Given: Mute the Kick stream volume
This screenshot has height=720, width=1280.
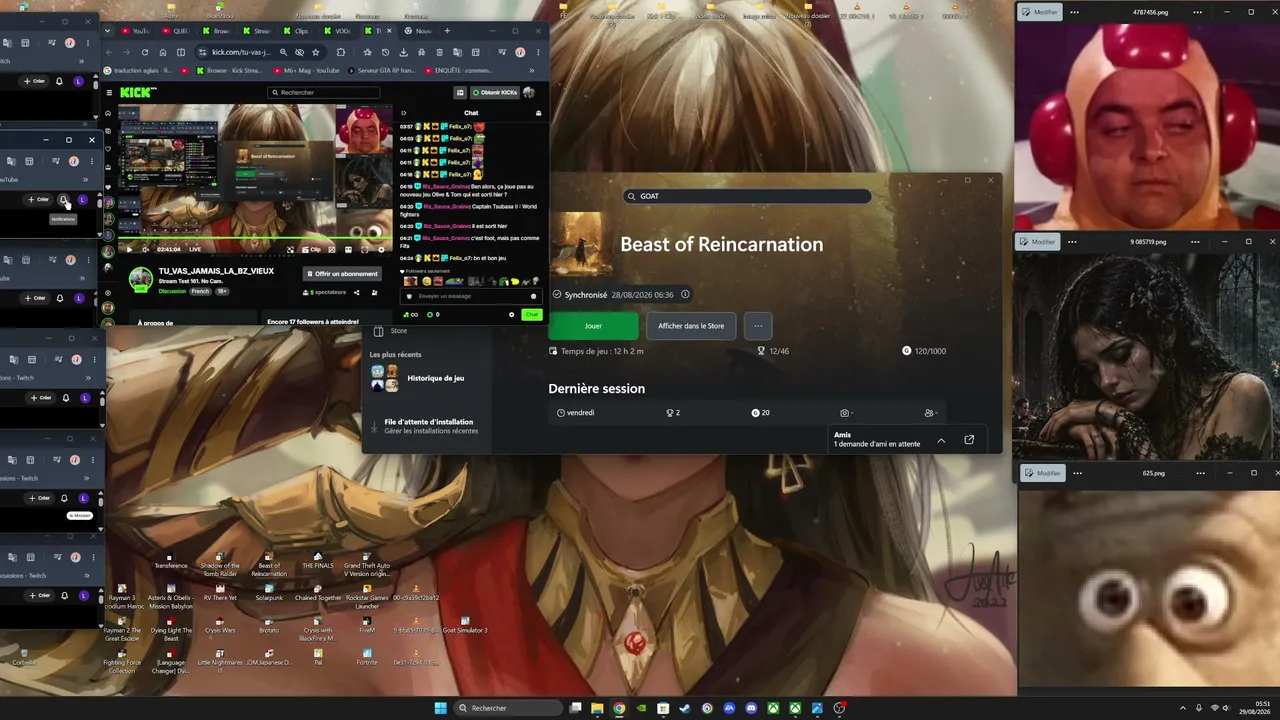Looking at the screenshot, I should [x=145, y=249].
